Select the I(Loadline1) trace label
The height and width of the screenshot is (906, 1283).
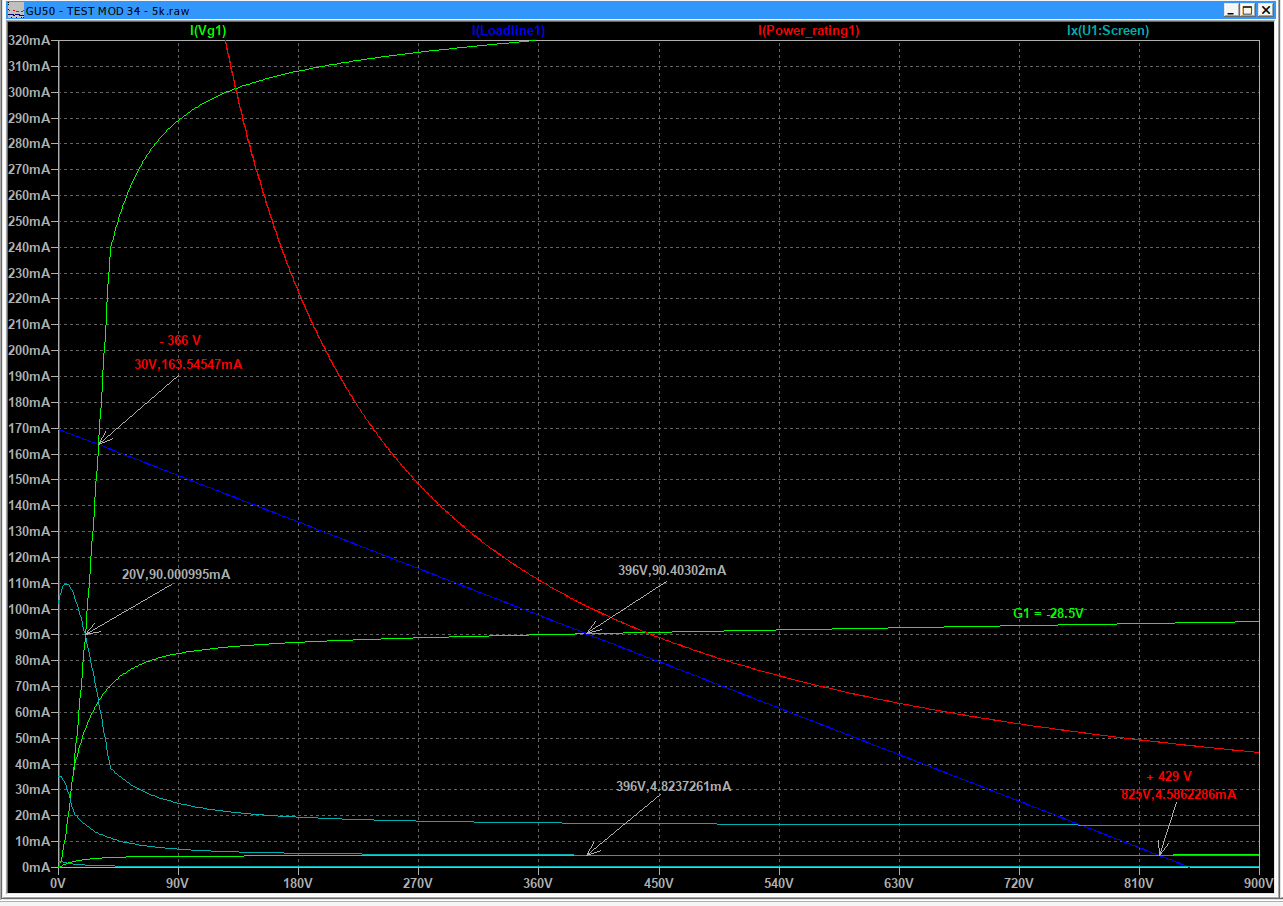point(508,31)
